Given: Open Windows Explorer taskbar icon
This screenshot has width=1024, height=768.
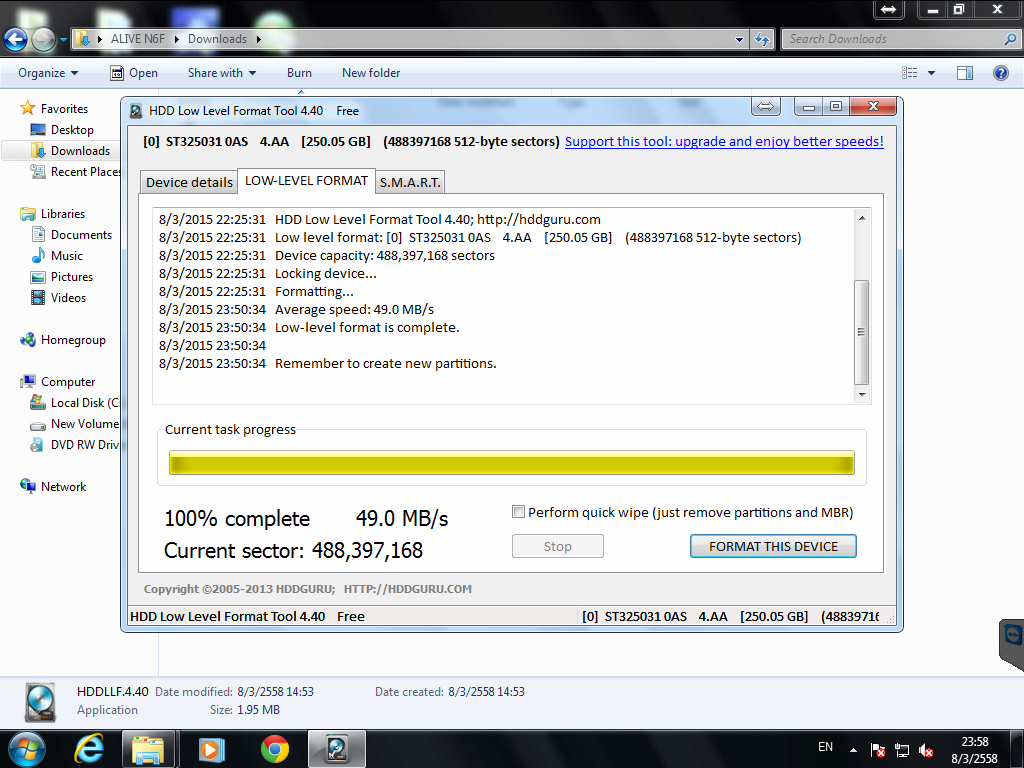Looking at the screenshot, I should (148, 749).
